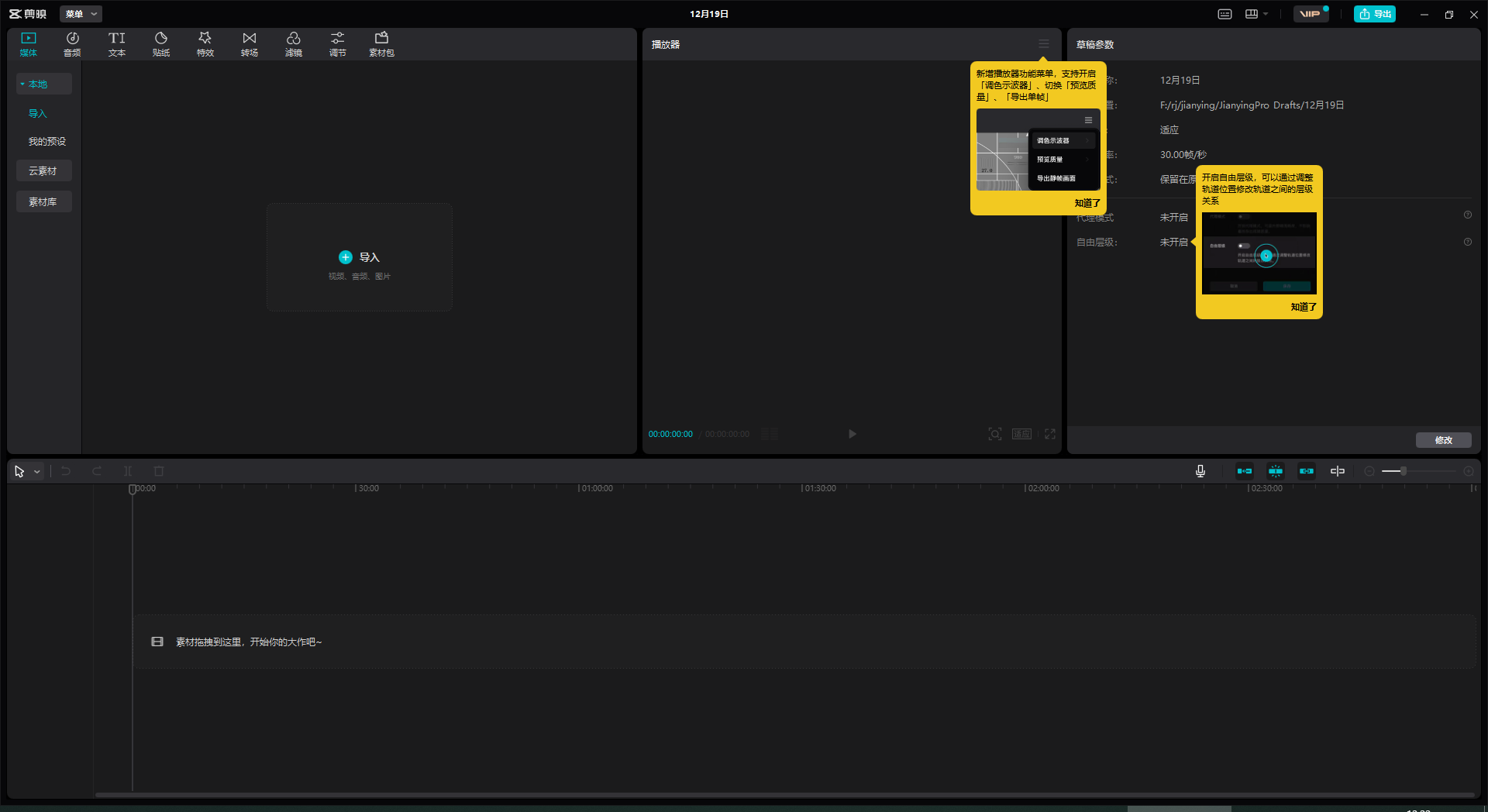
Task: Dismiss the player tooltip with 知道了
Action: coord(1087,203)
